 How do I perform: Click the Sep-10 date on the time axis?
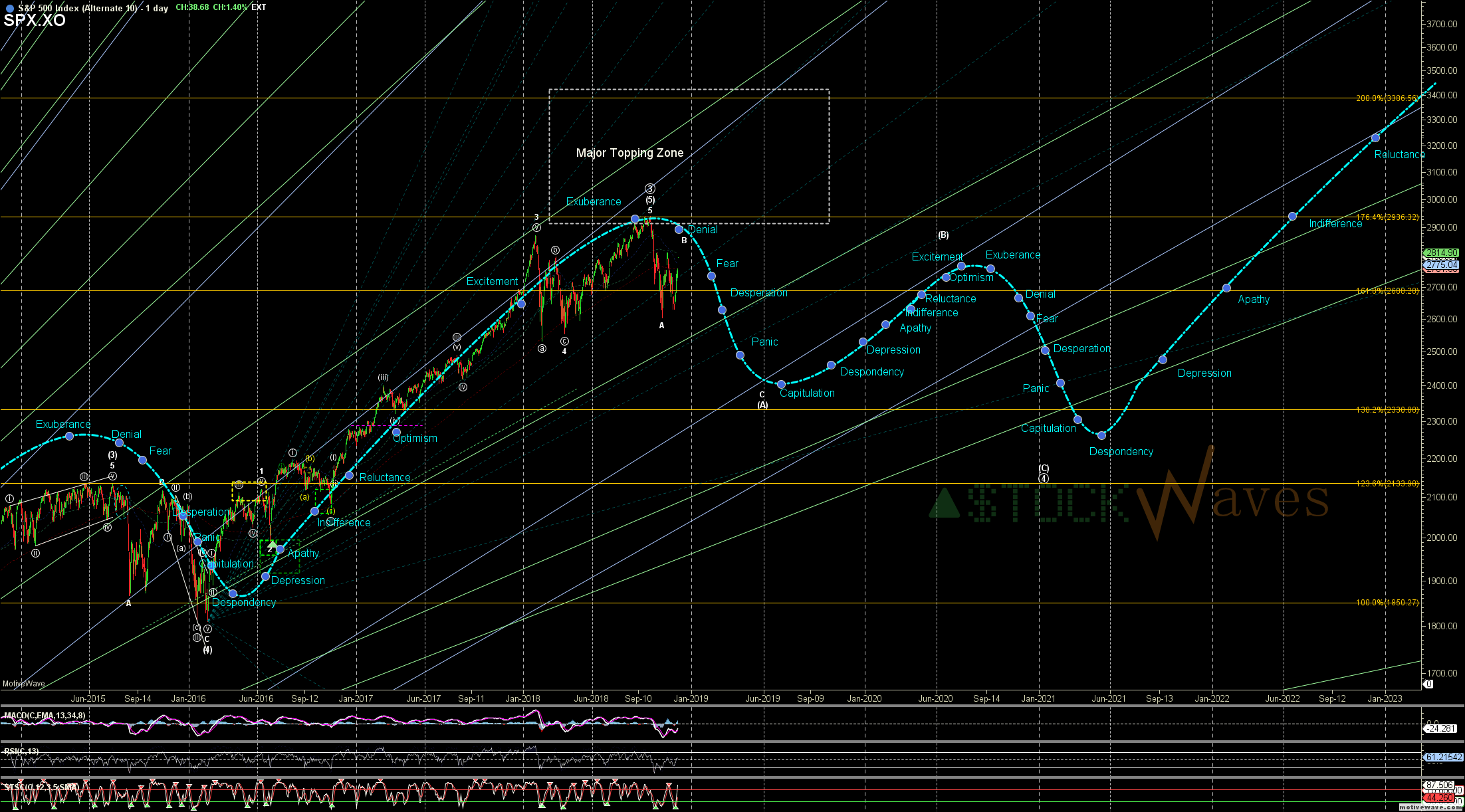click(638, 698)
